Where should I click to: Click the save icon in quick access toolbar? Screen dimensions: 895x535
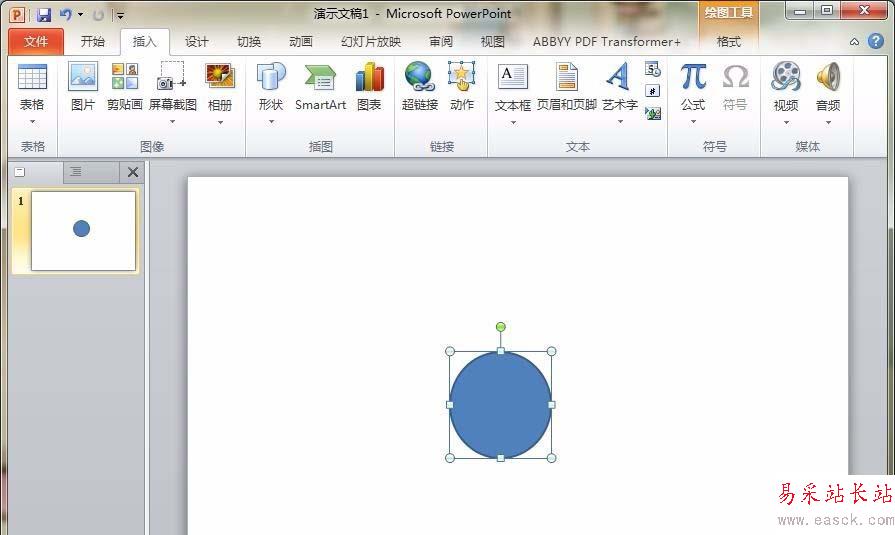(x=43, y=15)
